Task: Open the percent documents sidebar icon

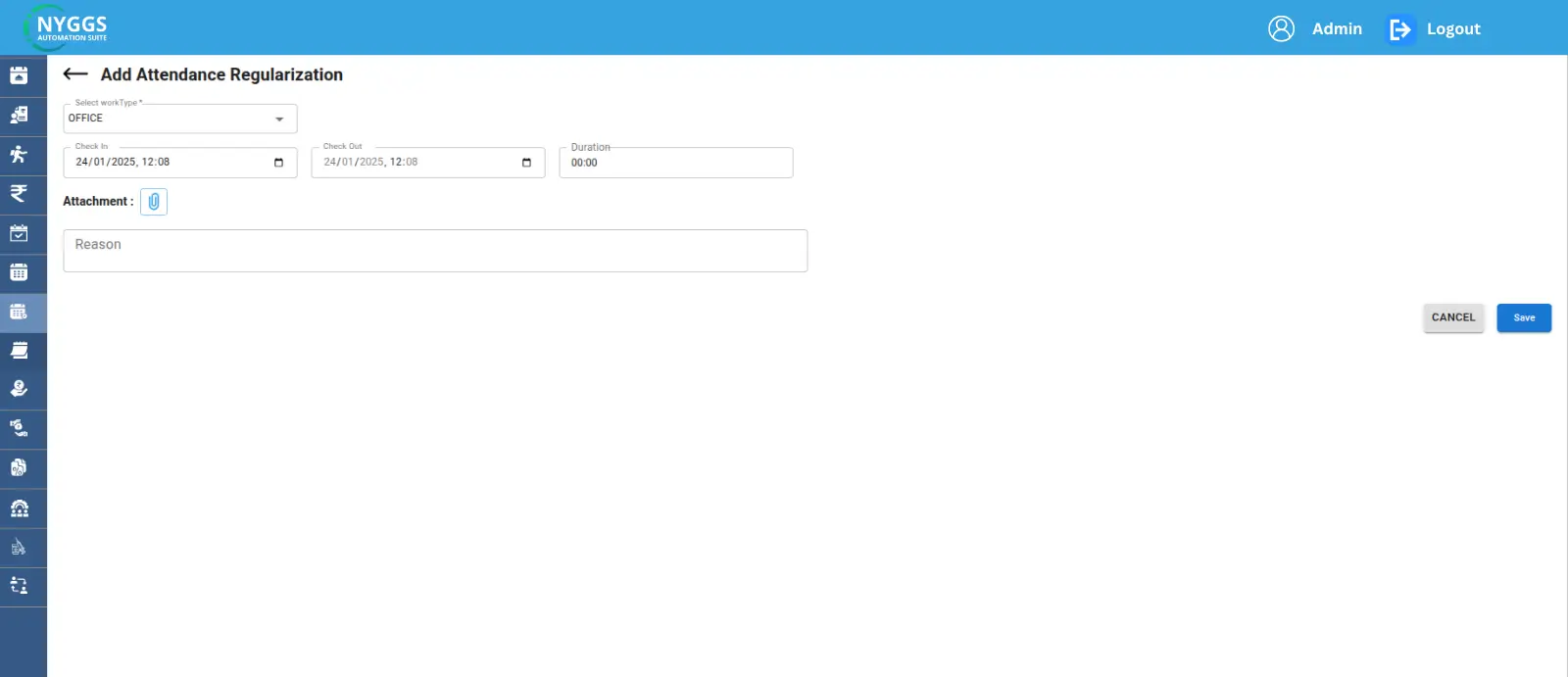Action: point(19,467)
